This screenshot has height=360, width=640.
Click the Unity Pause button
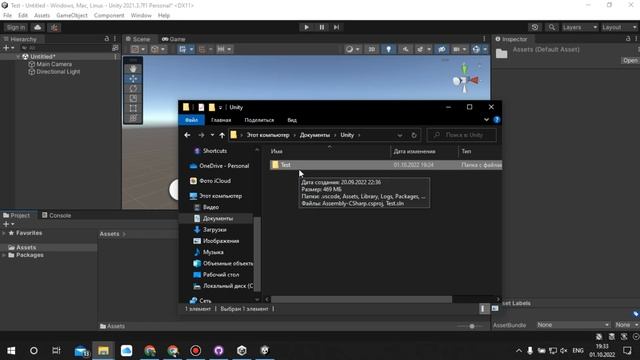(322, 27)
